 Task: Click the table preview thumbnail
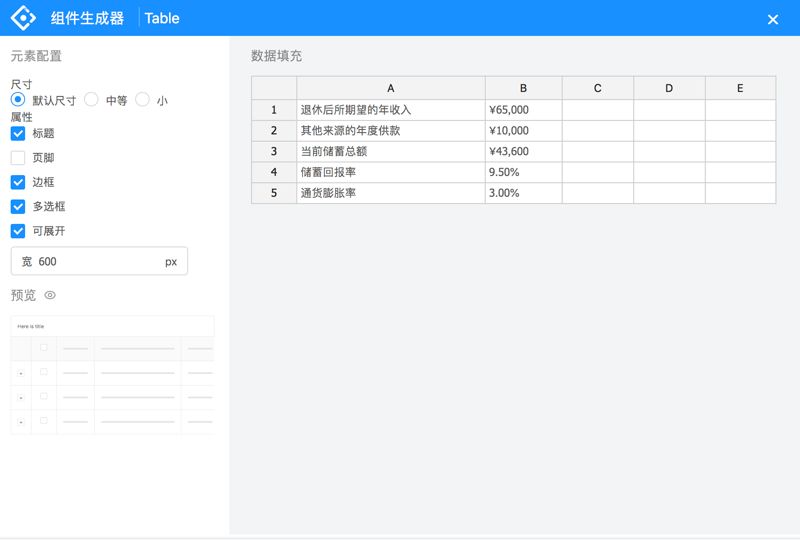[x=112, y=375]
